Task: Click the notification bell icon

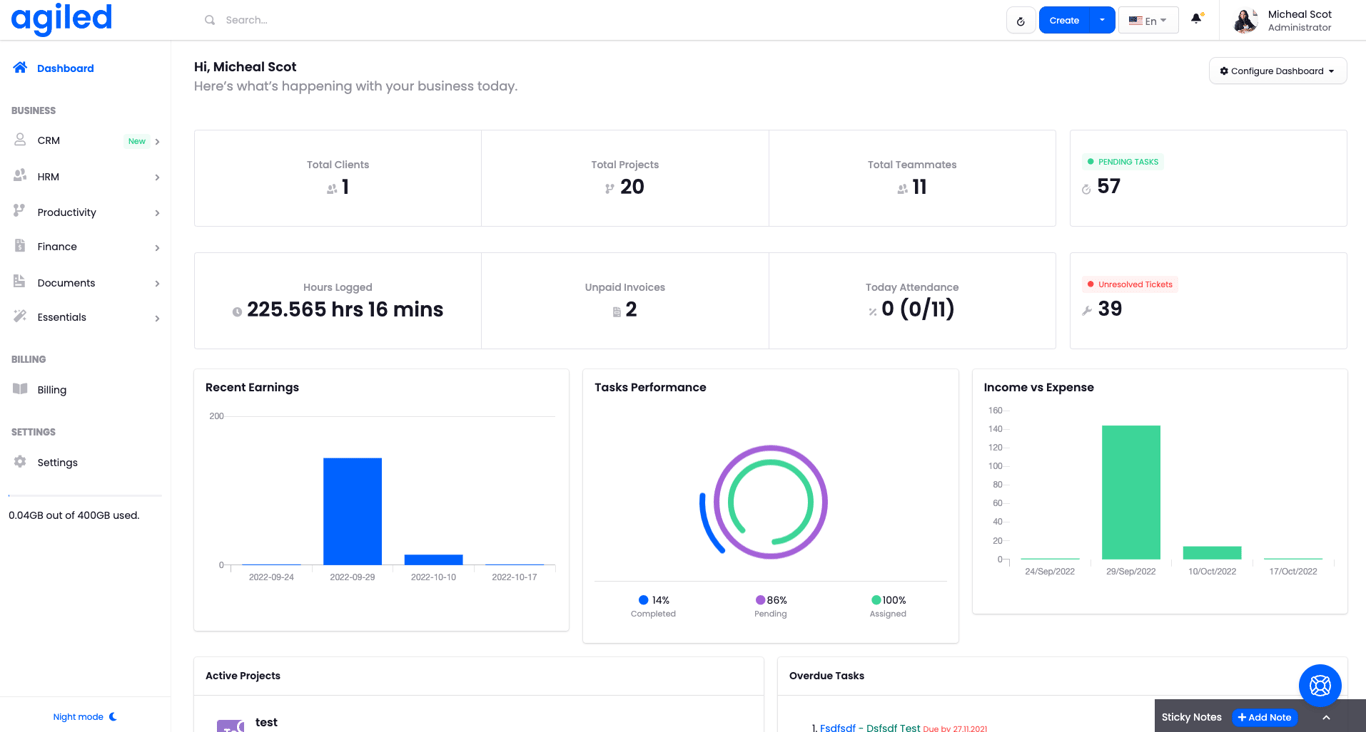Action: coord(1196,19)
